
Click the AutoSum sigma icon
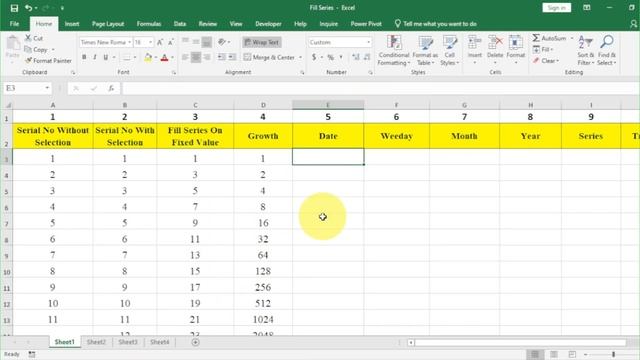[x=536, y=38]
